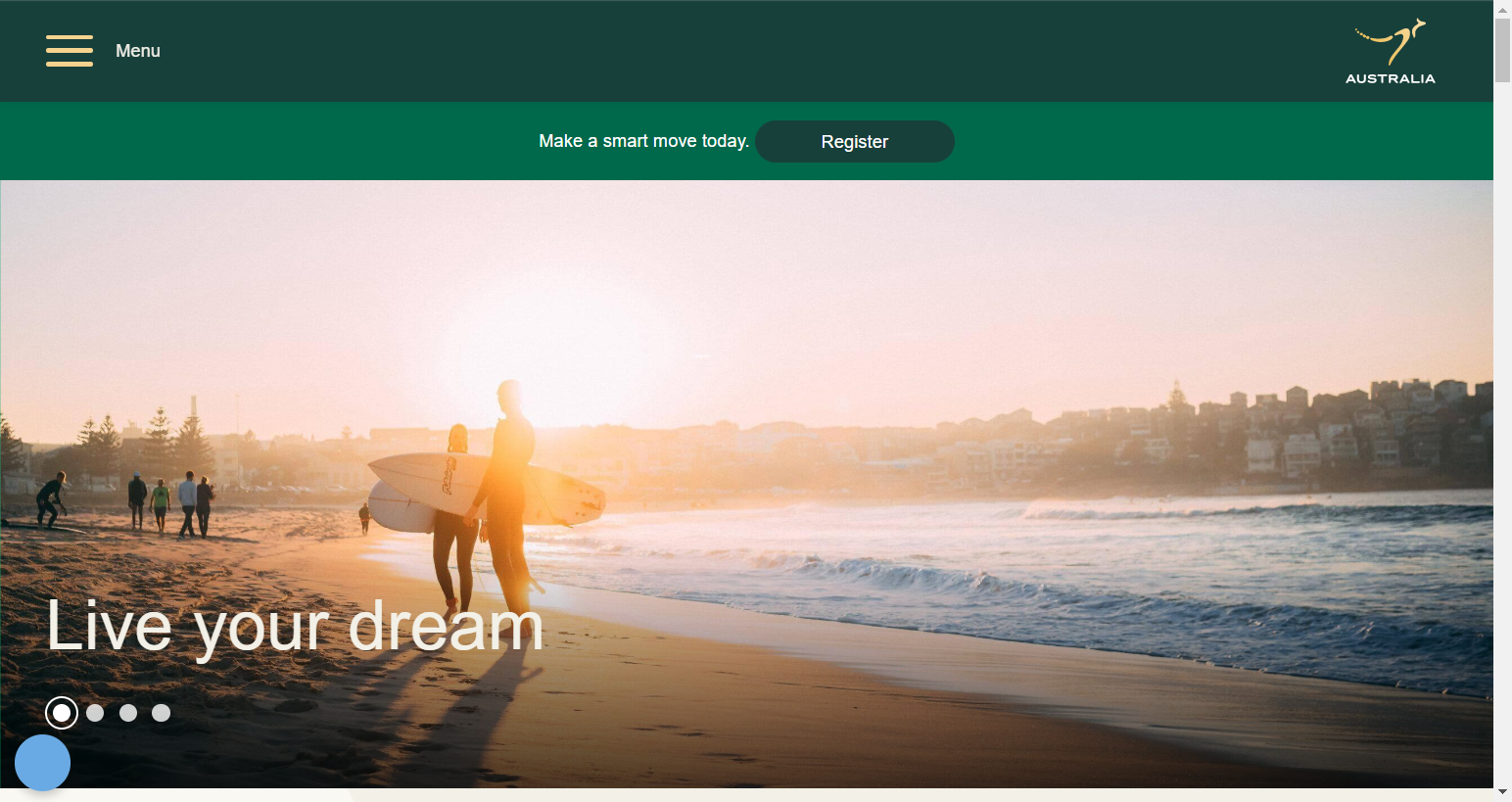Switch to the third carousel slide dot
The image size is (1512, 802).
128,713
